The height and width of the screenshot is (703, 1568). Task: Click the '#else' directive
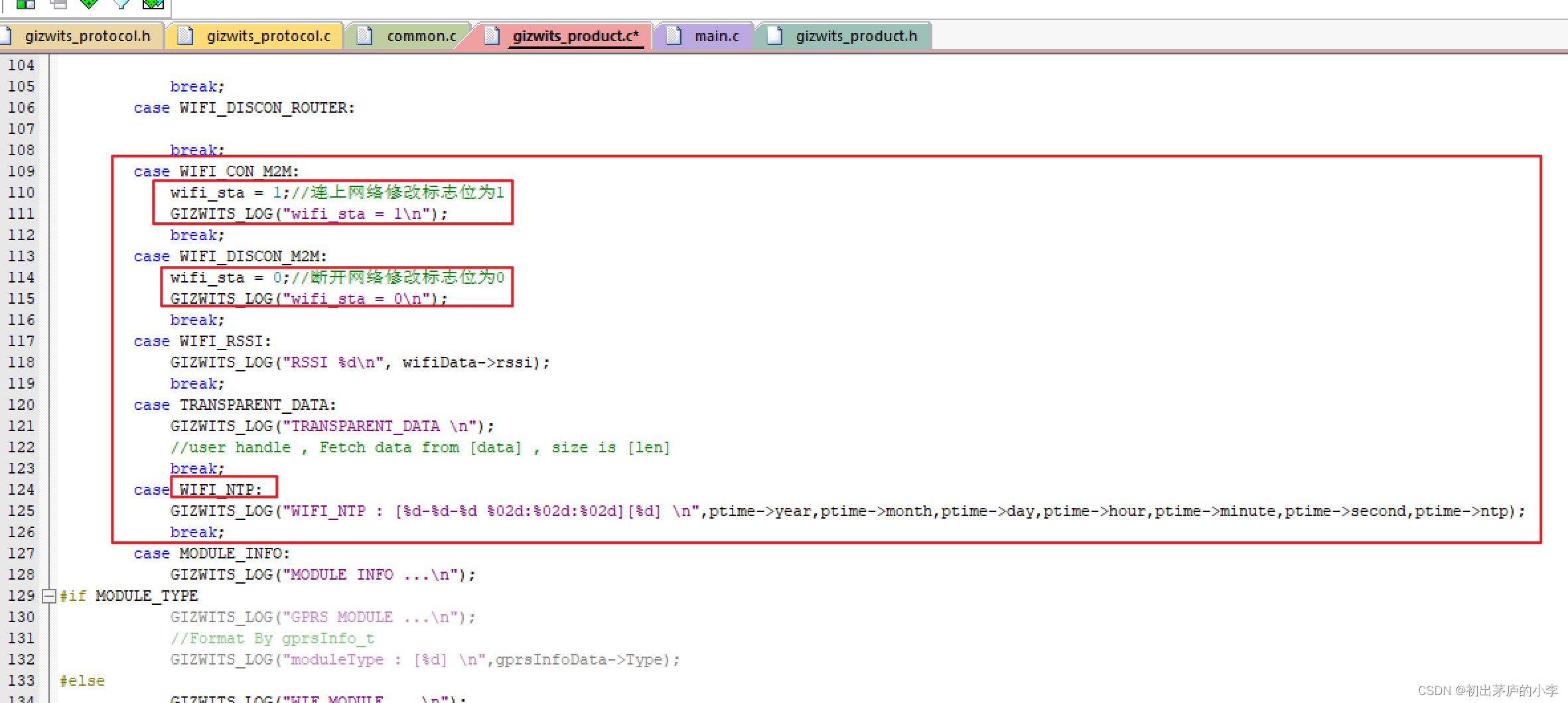point(82,680)
